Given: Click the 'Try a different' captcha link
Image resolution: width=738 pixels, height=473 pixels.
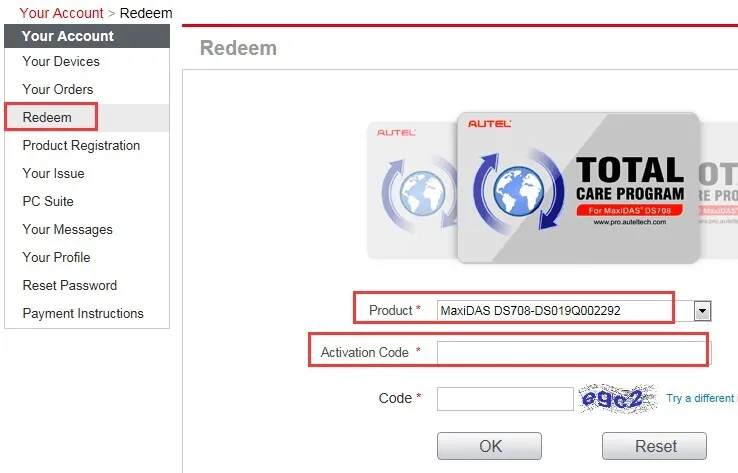Looking at the screenshot, I should pyautogui.click(x=702, y=398).
